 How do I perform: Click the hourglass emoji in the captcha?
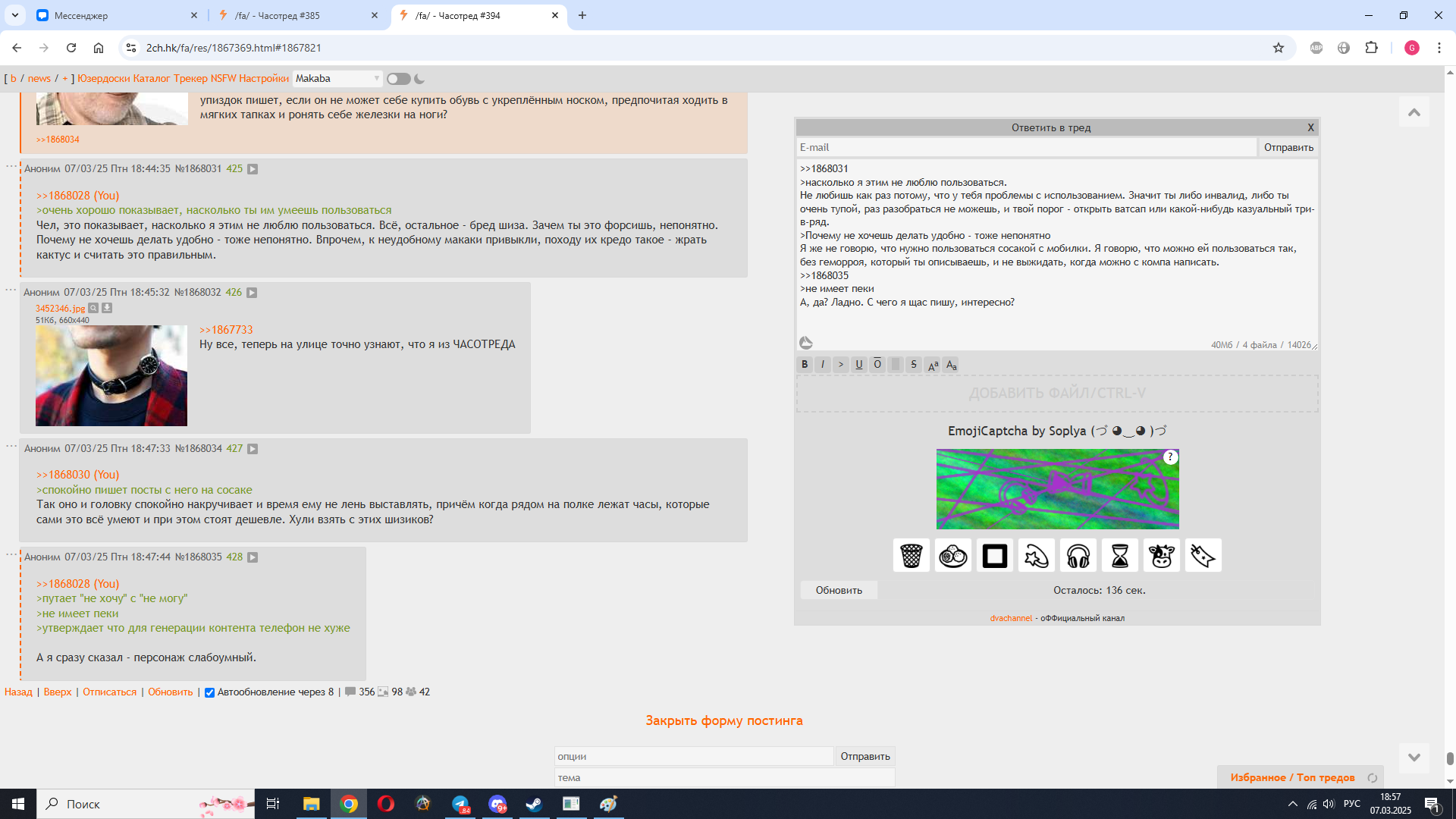[x=1119, y=556]
